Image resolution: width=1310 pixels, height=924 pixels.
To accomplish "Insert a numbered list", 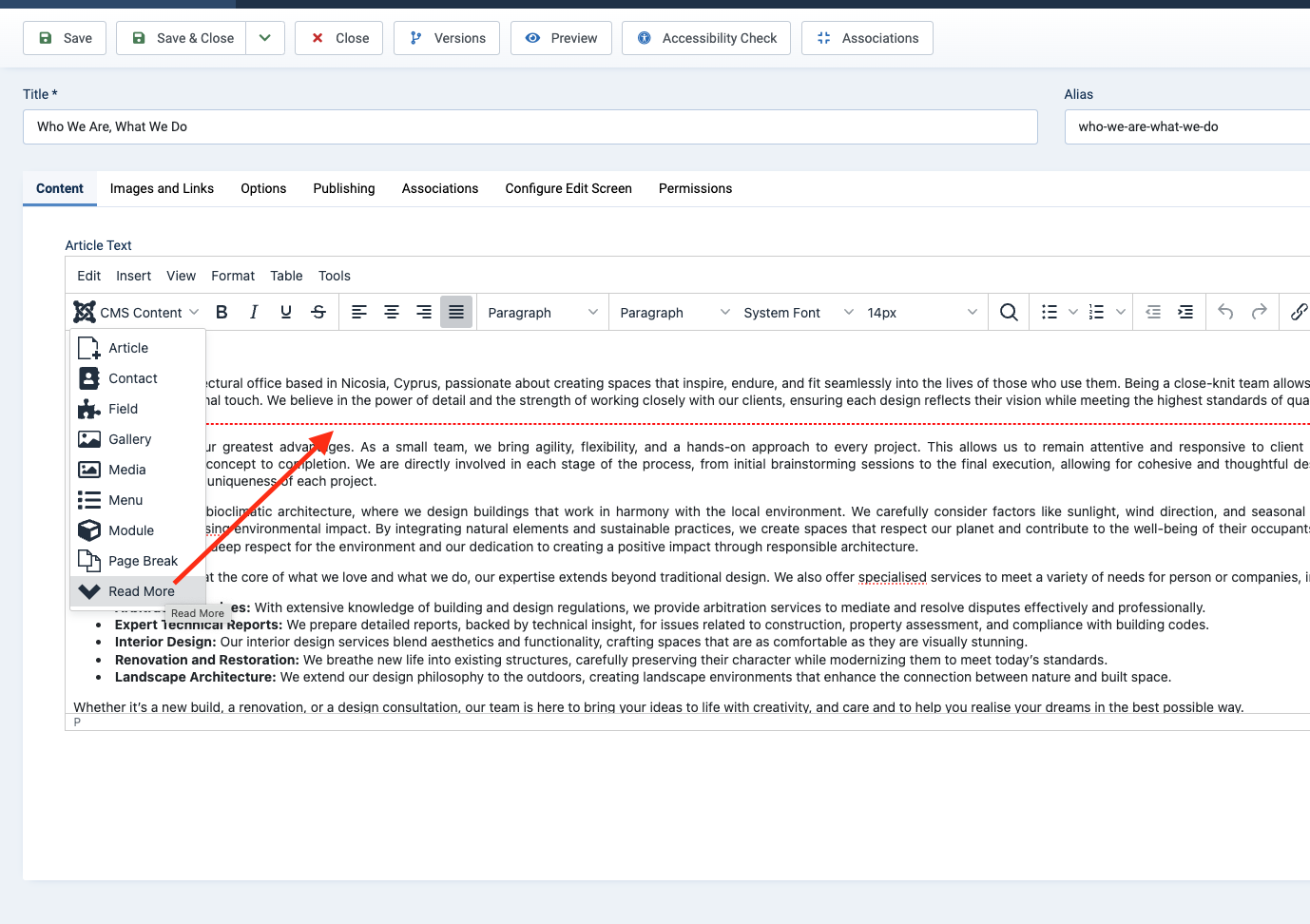I will (1097, 312).
